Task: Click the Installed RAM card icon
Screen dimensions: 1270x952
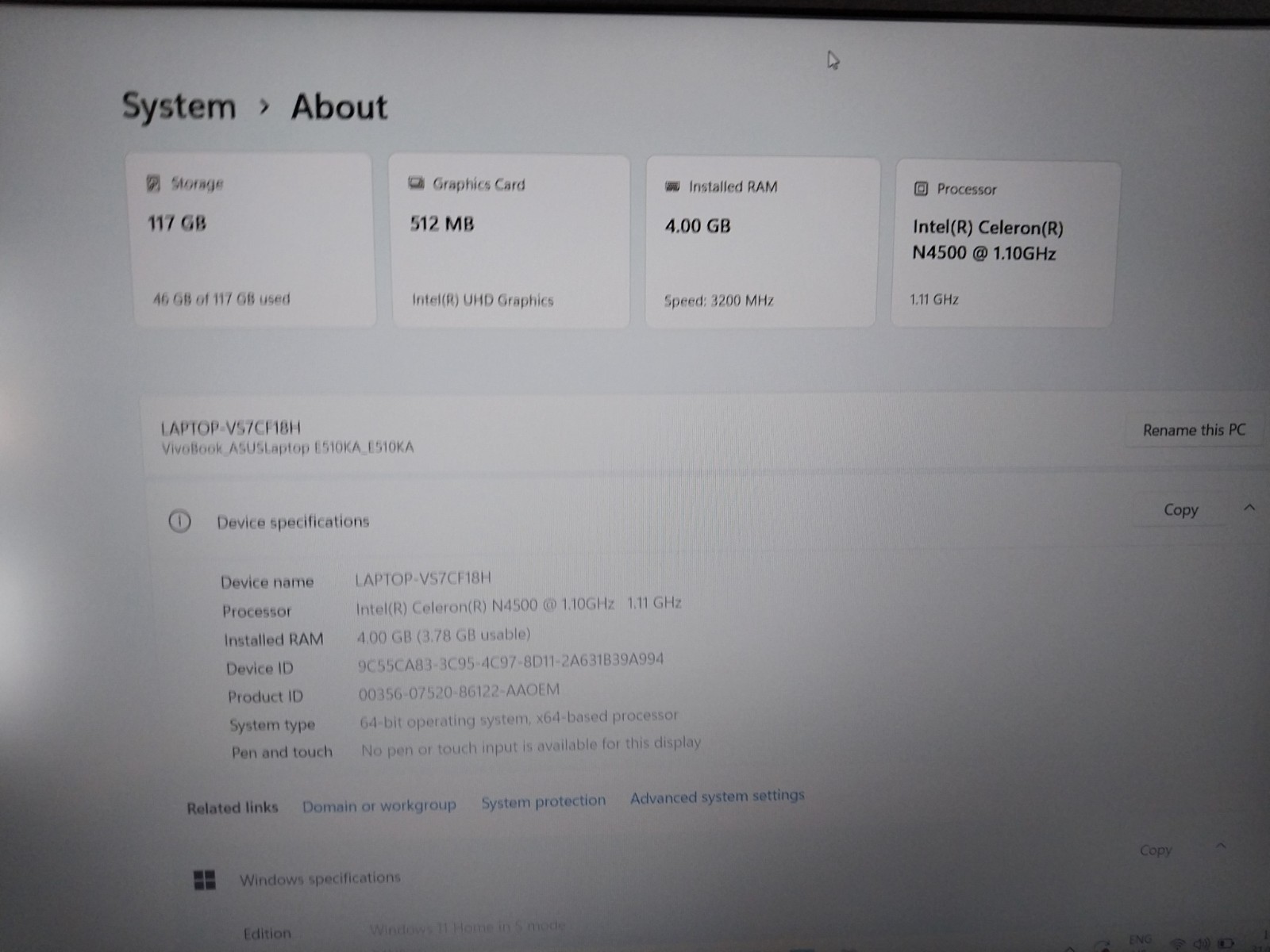Action: (672, 186)
